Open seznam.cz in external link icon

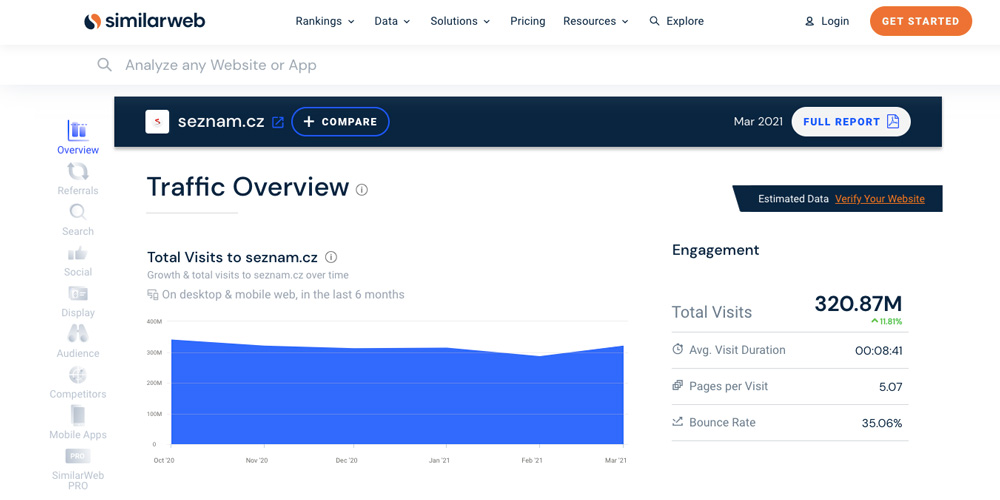click(278, 122)
